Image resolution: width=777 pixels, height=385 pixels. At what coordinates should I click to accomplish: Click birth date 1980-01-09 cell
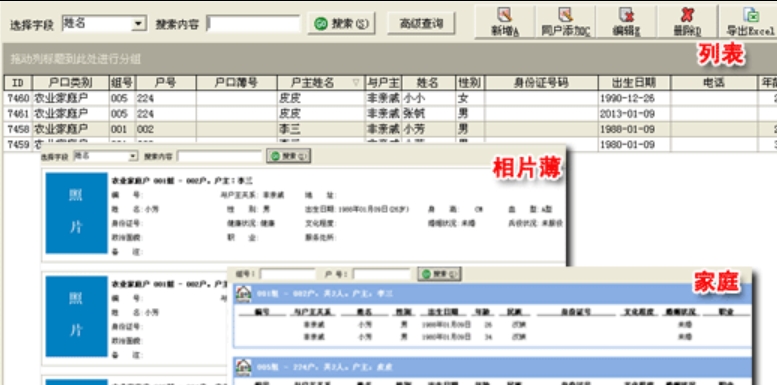coord(634,145)
